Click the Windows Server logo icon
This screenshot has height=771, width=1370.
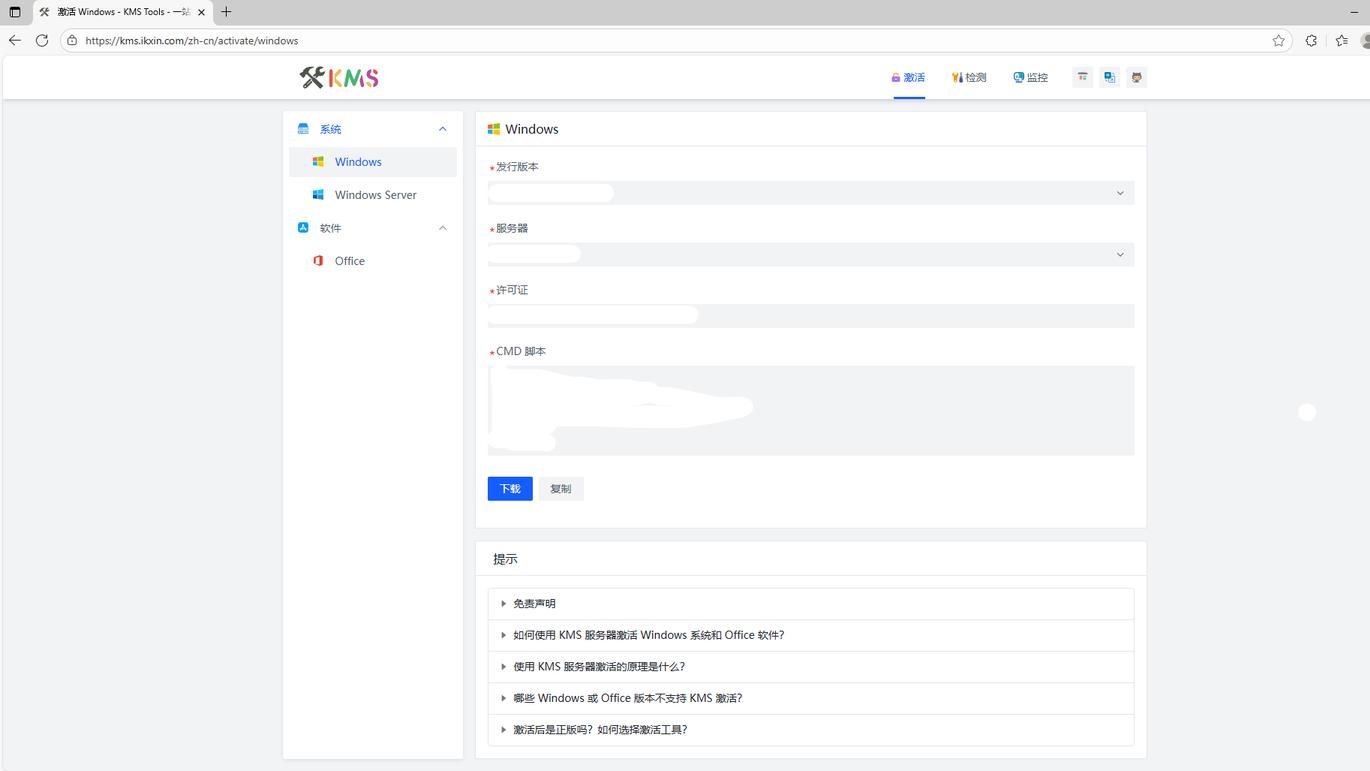click(x=318, y=195)
